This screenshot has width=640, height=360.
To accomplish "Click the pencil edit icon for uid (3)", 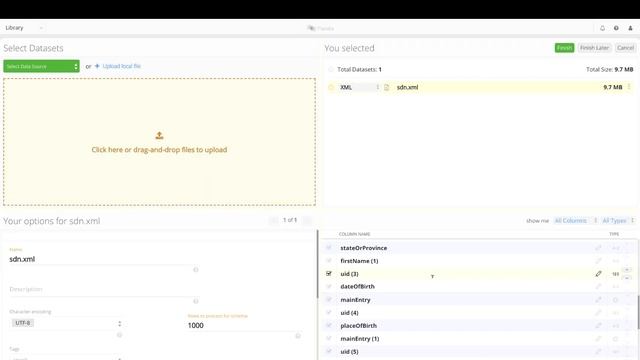I will pos(598,273).
